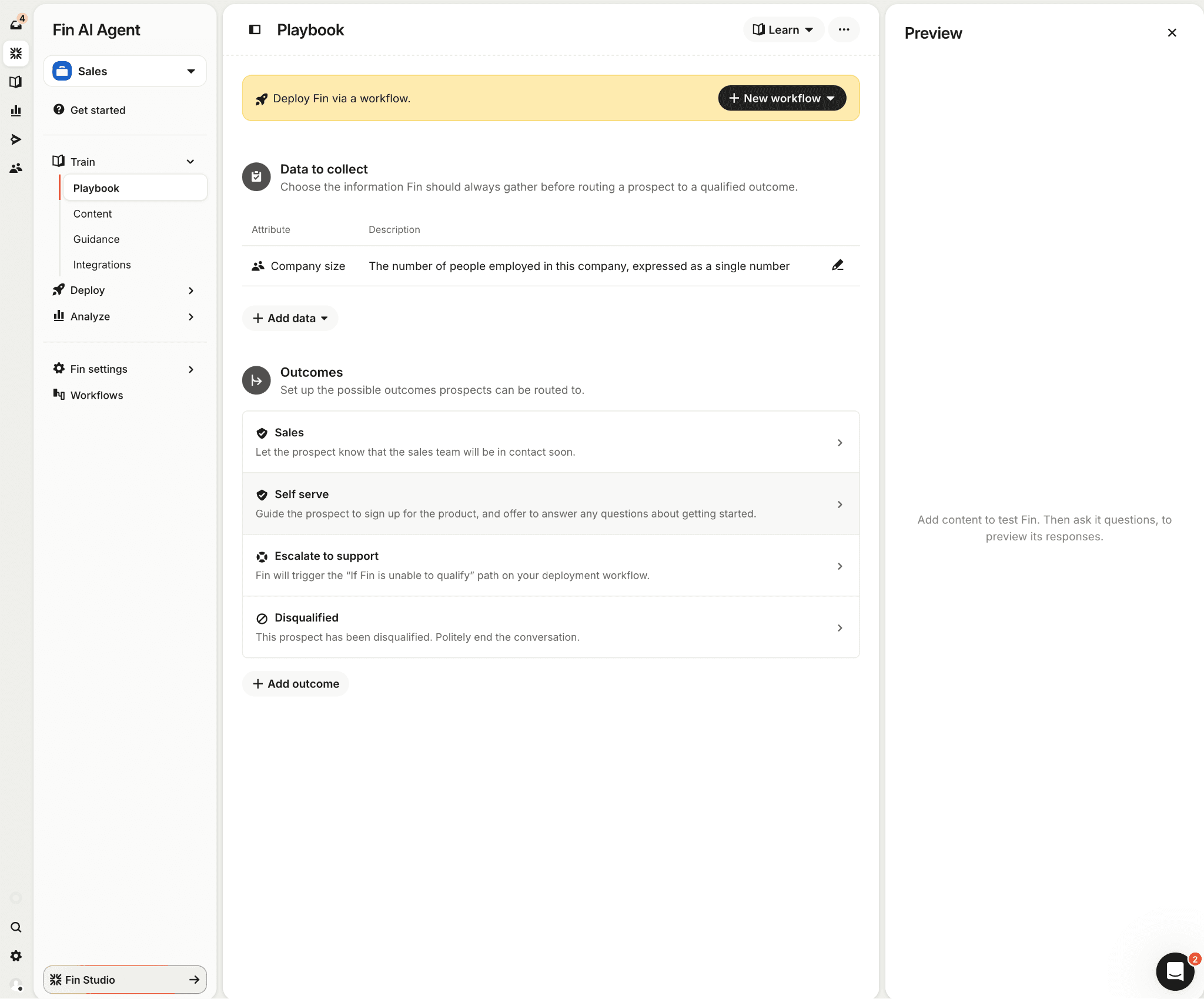Open the knowledge book icon in sidebar

[x=16, y=82]
